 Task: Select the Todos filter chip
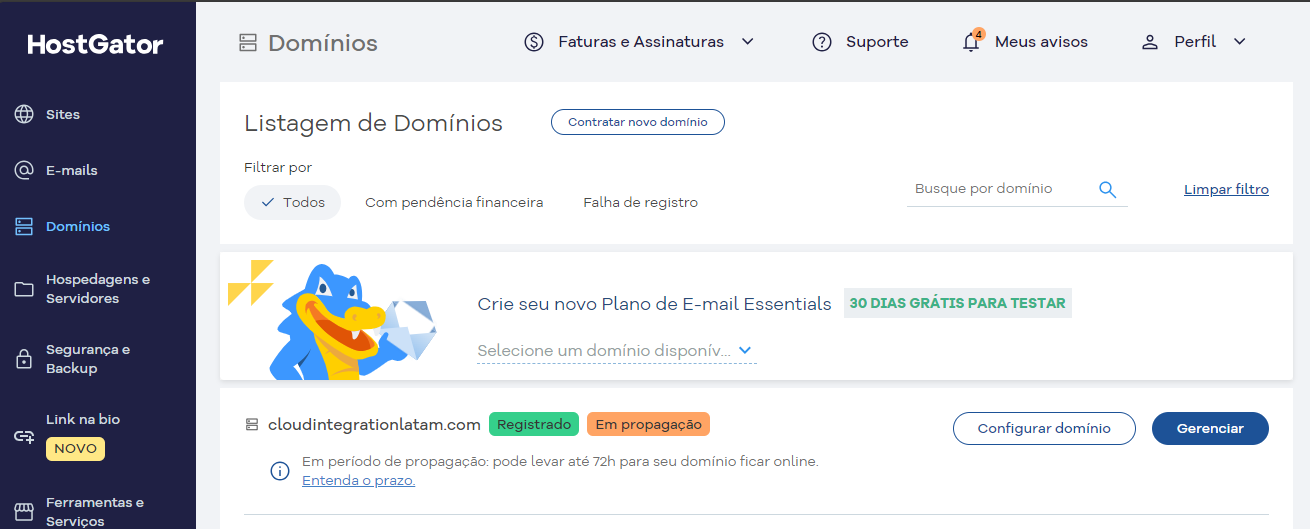[292, 202]
